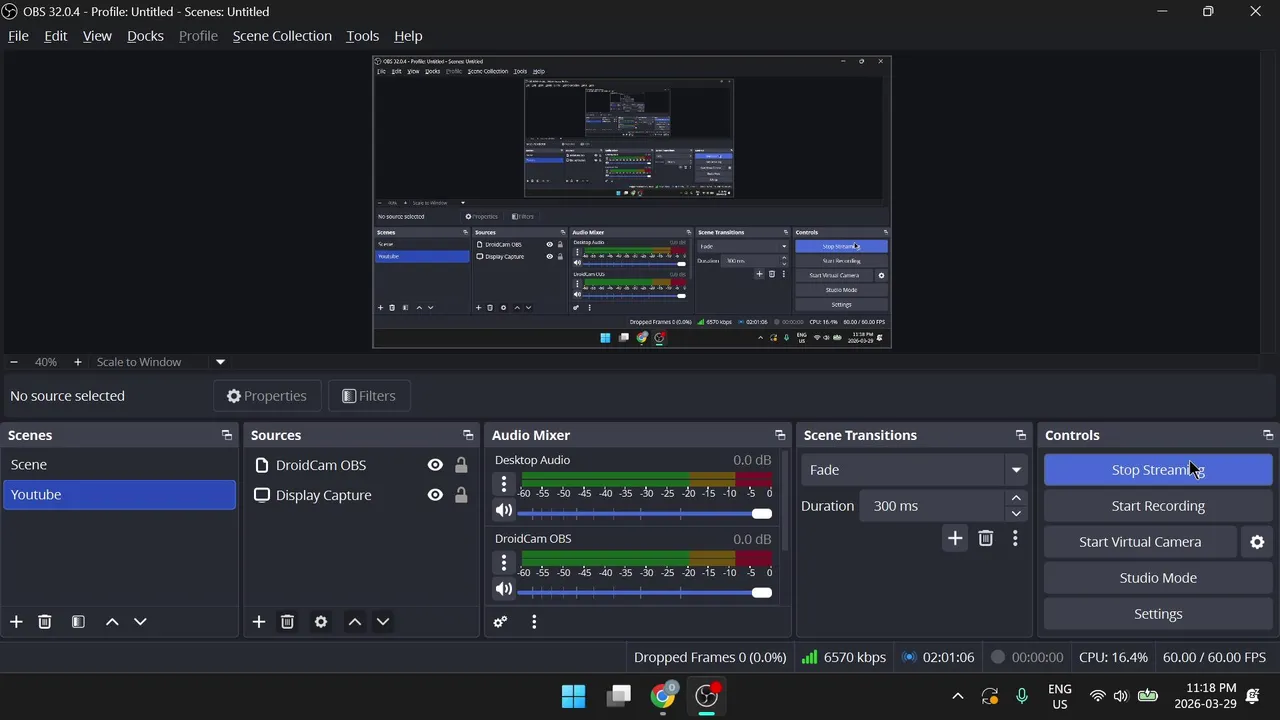Enable Studio Mode
Viewport: 1280px width, 720px height.
point(1158,578)
